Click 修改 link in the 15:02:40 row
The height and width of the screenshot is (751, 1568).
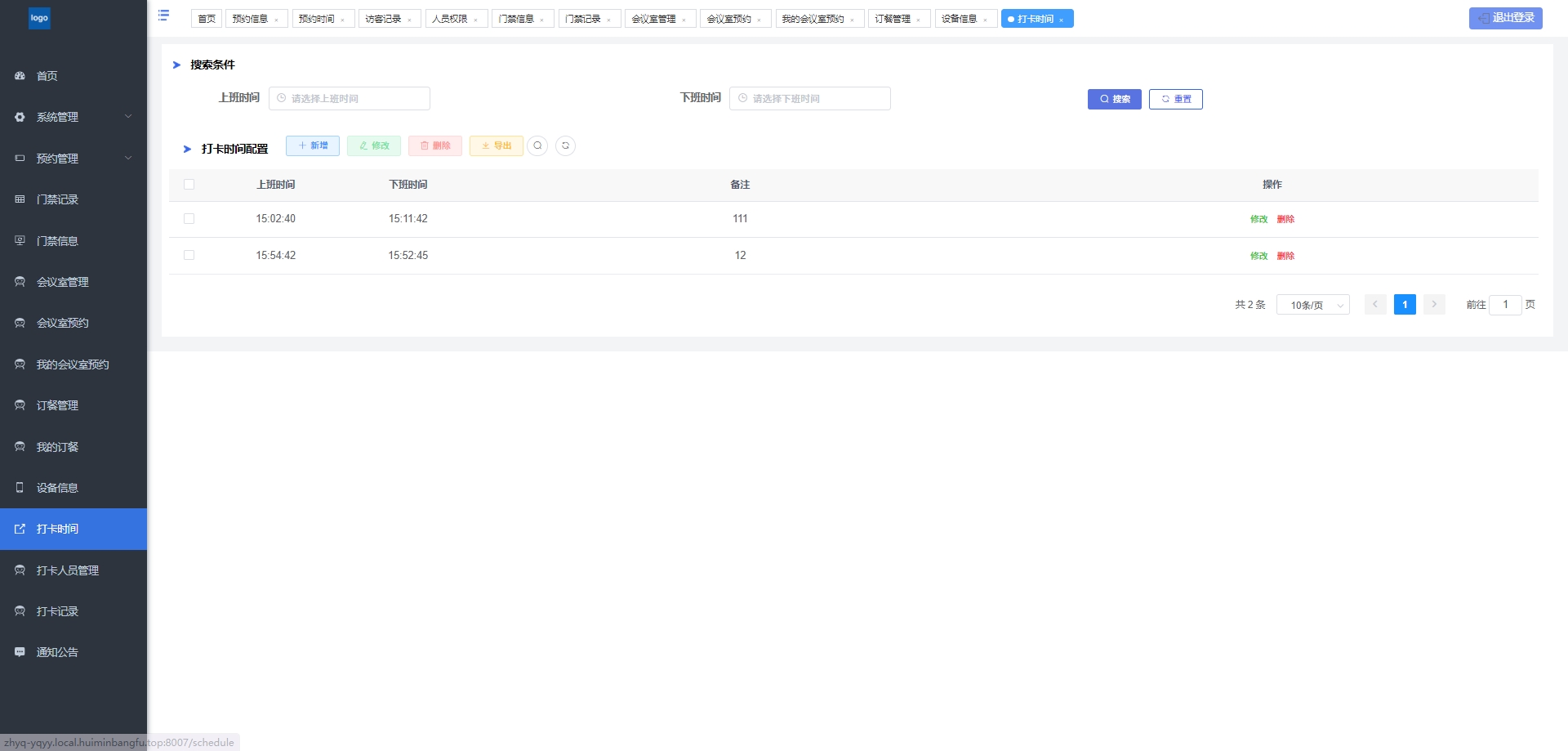pos(1258,219)
